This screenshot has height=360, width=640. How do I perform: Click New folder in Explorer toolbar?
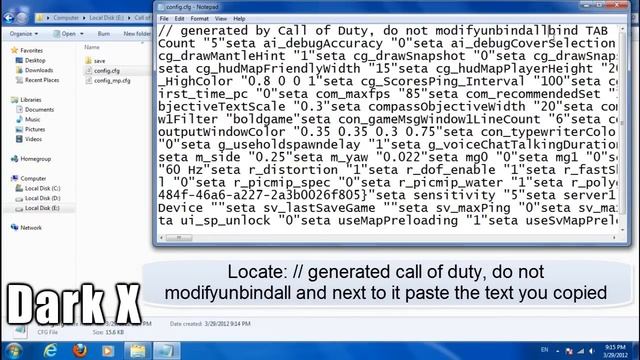(137, 33)
